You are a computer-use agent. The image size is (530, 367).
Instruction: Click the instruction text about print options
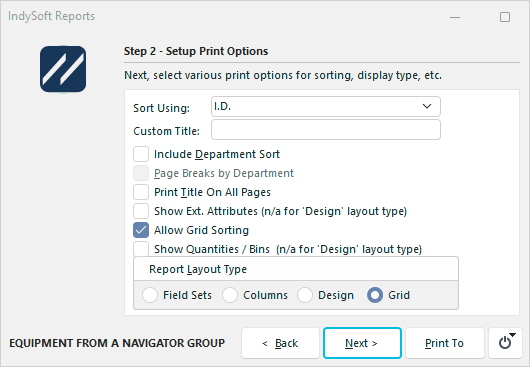(283, 75)
